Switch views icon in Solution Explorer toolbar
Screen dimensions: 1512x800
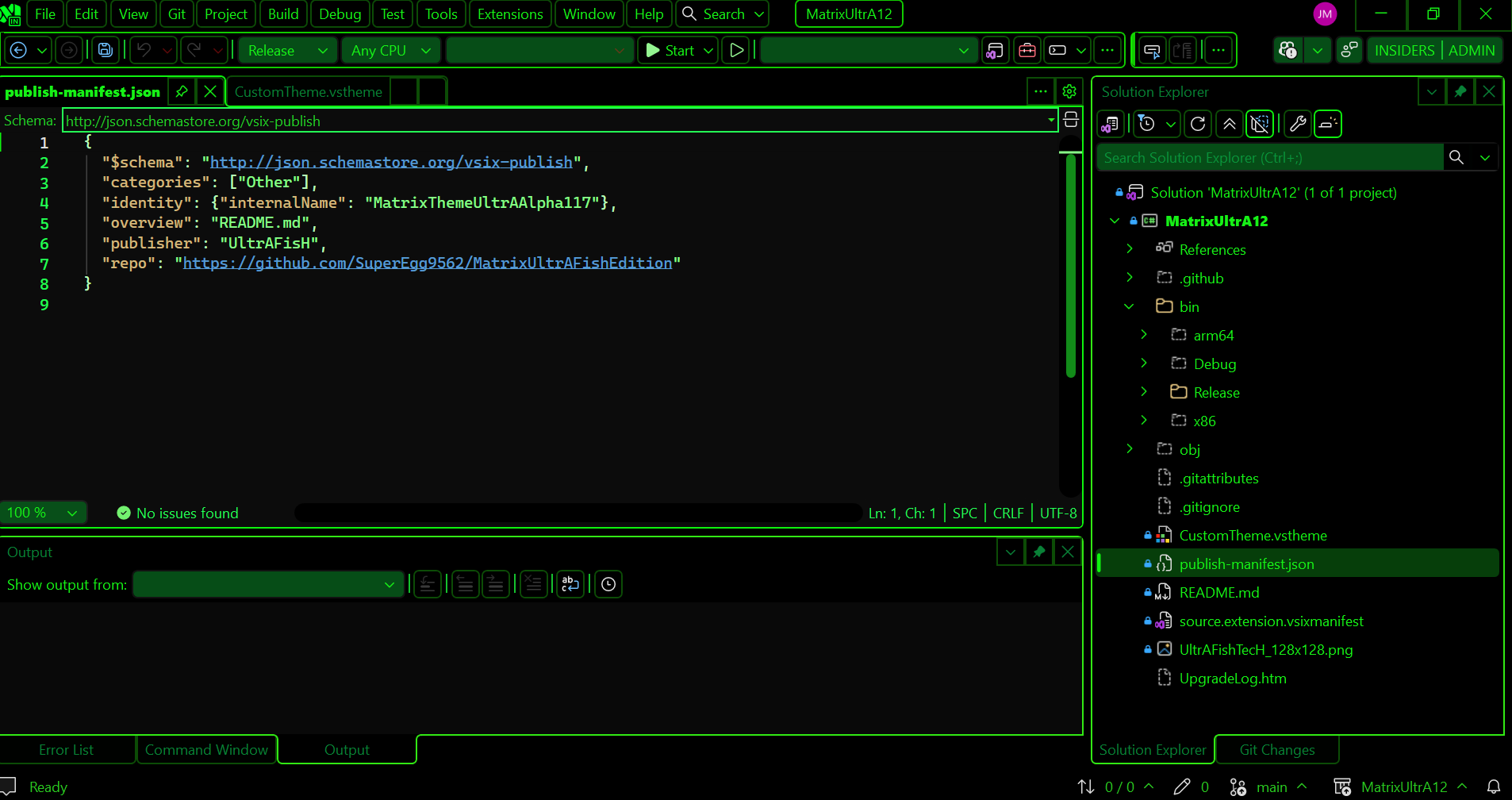(1111, 124)
